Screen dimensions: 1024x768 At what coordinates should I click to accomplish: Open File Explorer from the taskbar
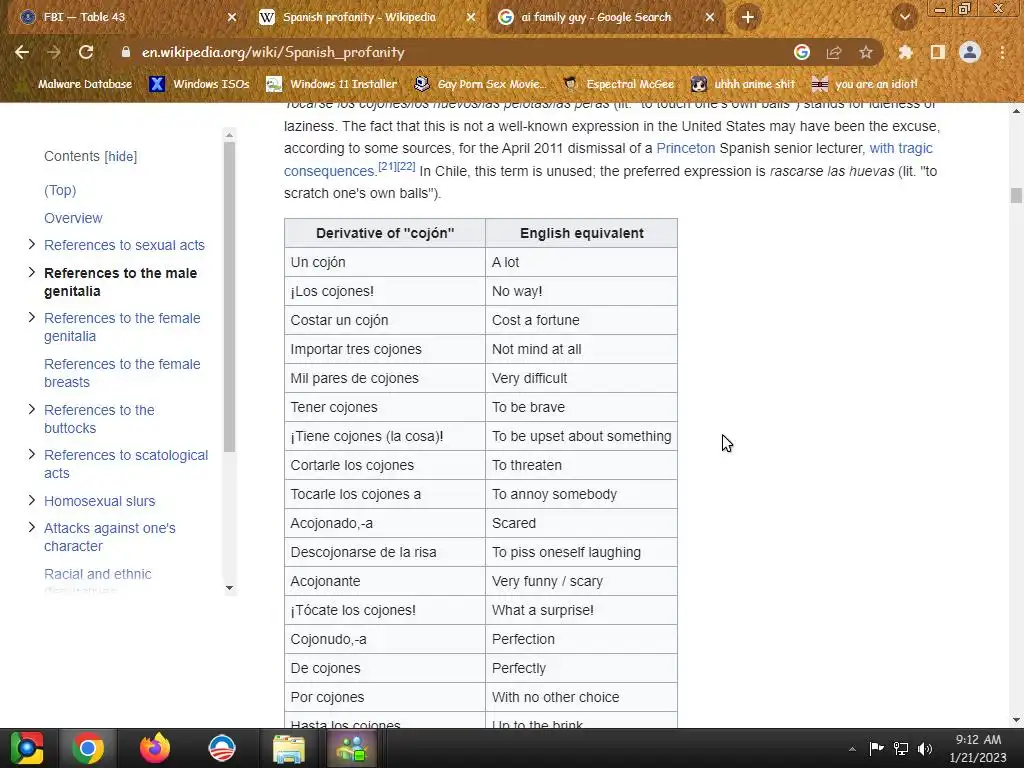coord(288,748)
